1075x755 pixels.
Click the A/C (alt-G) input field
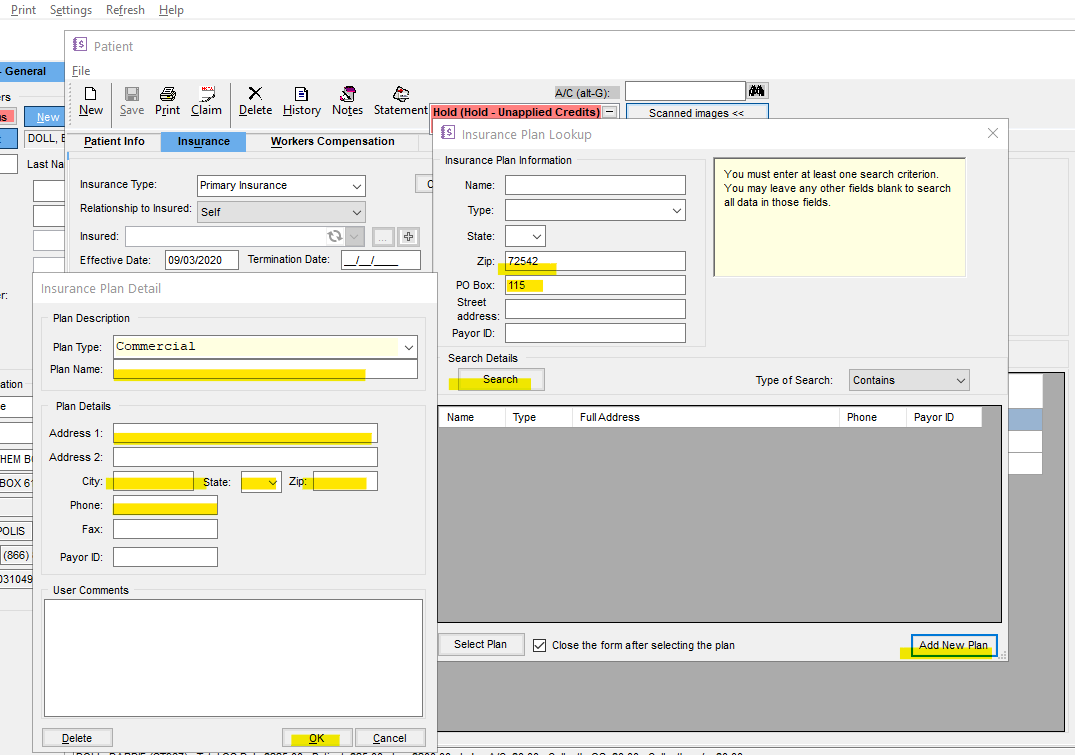tap(685, 91)
